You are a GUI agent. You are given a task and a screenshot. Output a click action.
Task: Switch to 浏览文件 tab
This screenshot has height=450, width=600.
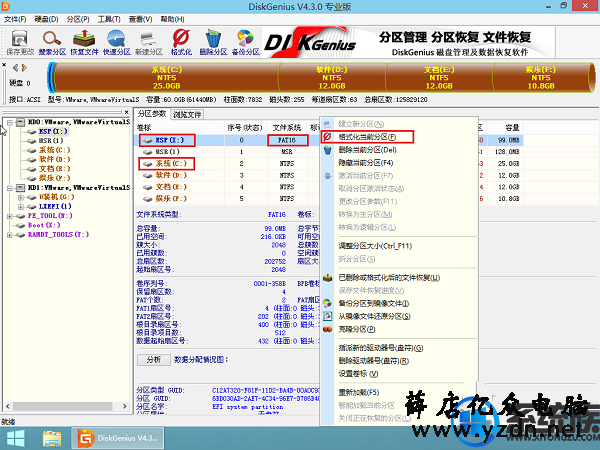coord(187,114)
